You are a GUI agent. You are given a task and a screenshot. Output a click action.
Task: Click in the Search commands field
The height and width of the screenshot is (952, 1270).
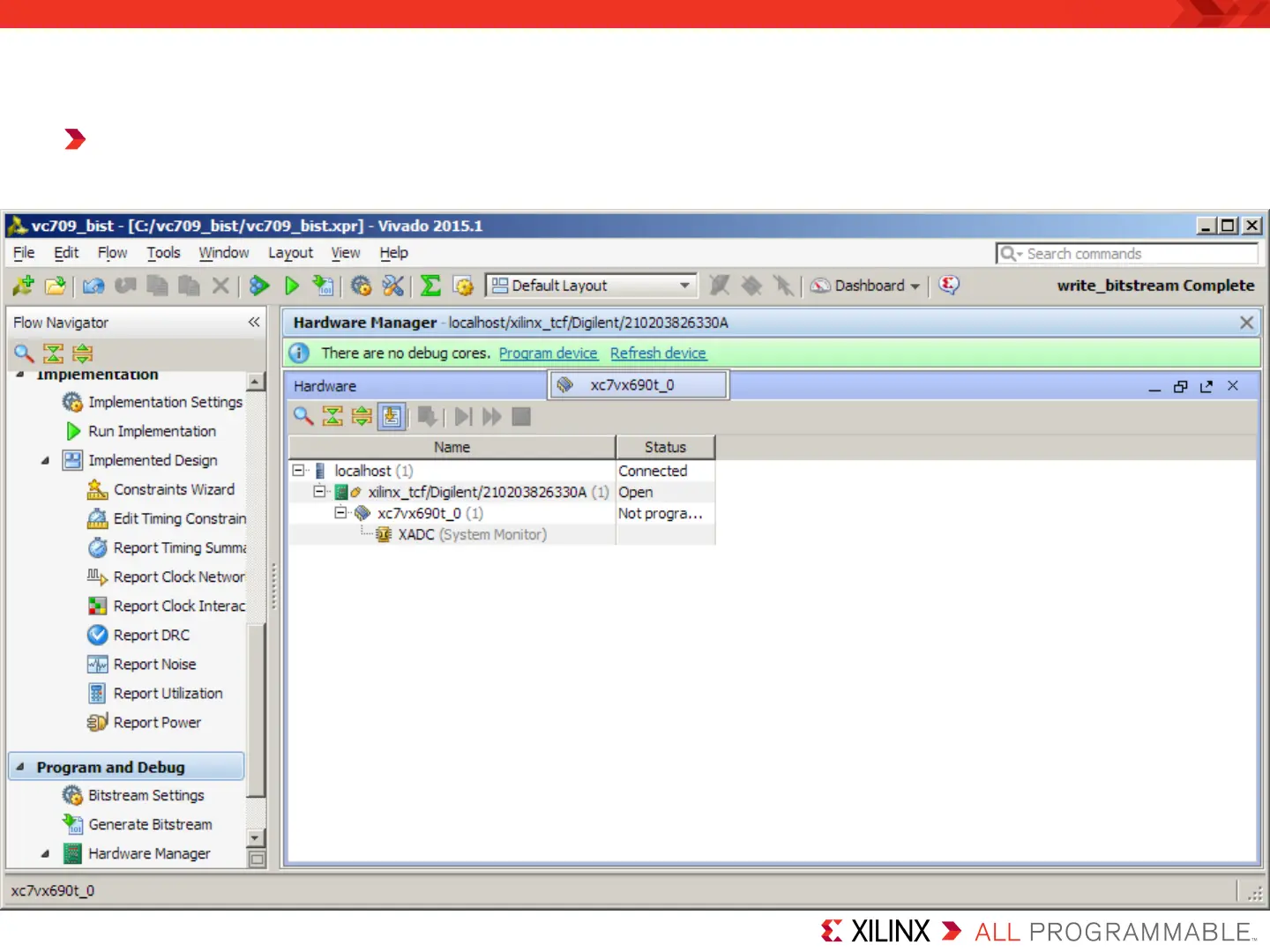click(x=1126, y=254)
